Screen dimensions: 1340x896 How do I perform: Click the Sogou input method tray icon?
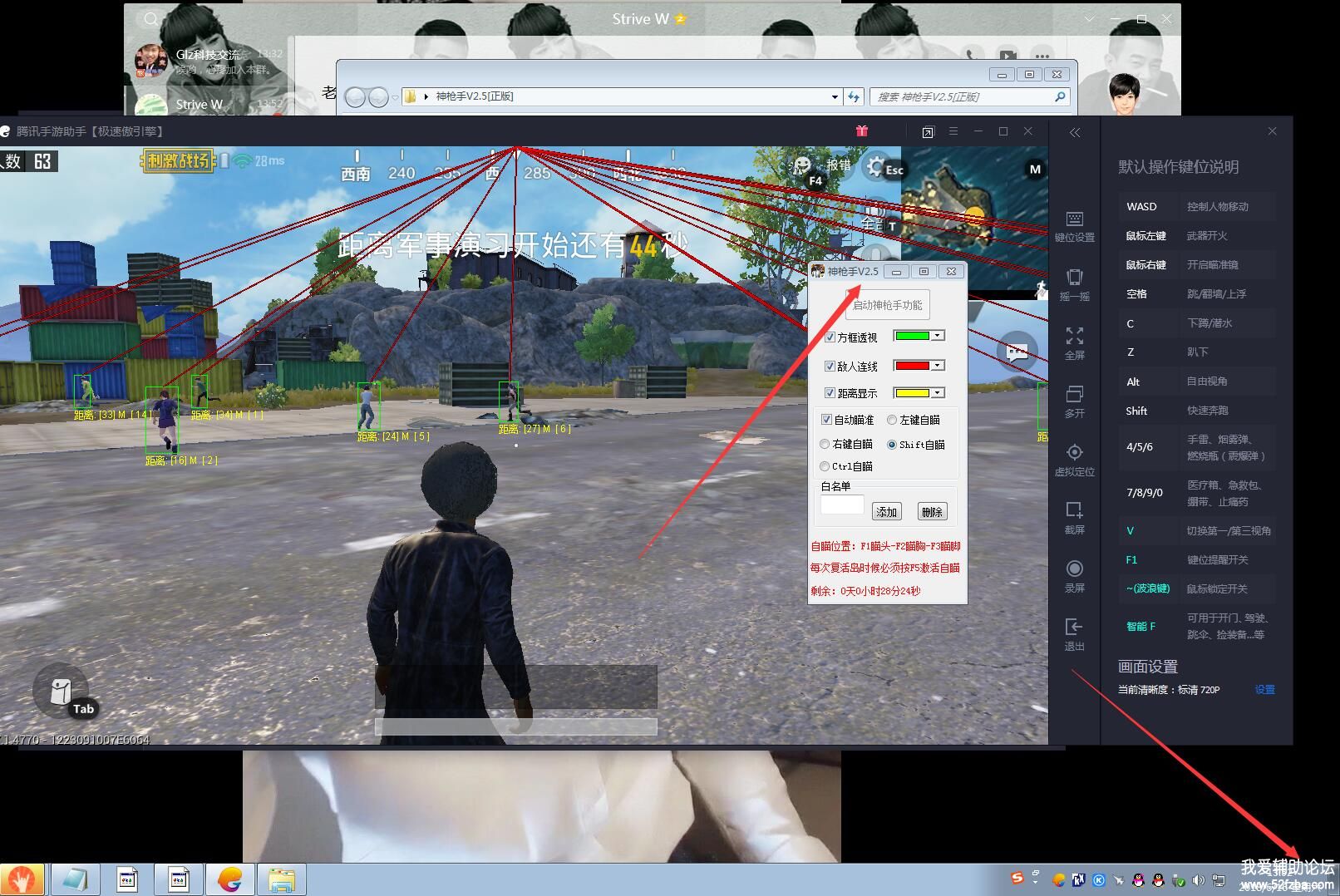[1017, 879]
